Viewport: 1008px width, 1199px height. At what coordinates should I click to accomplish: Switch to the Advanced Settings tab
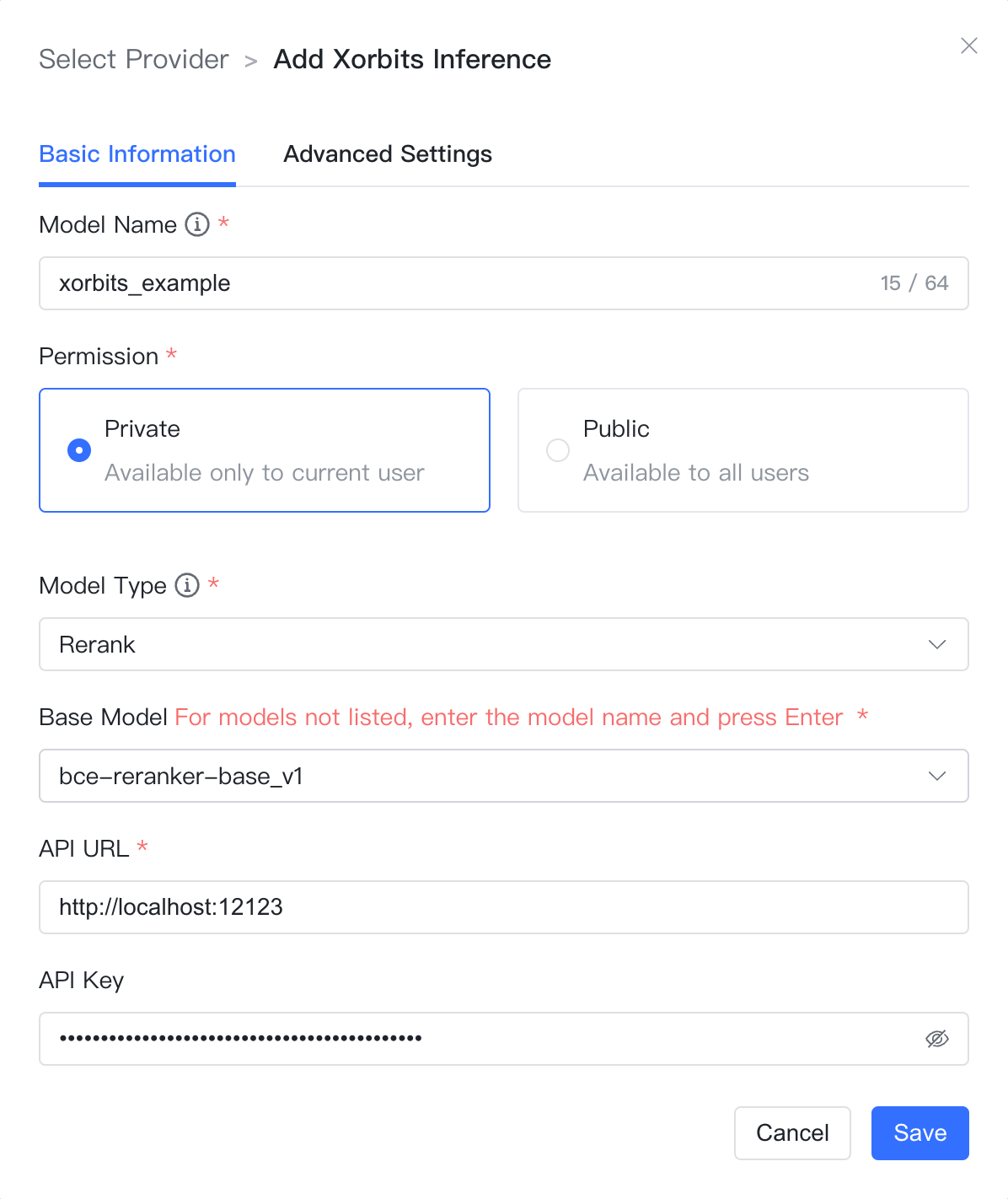click(x=388, y=154)
